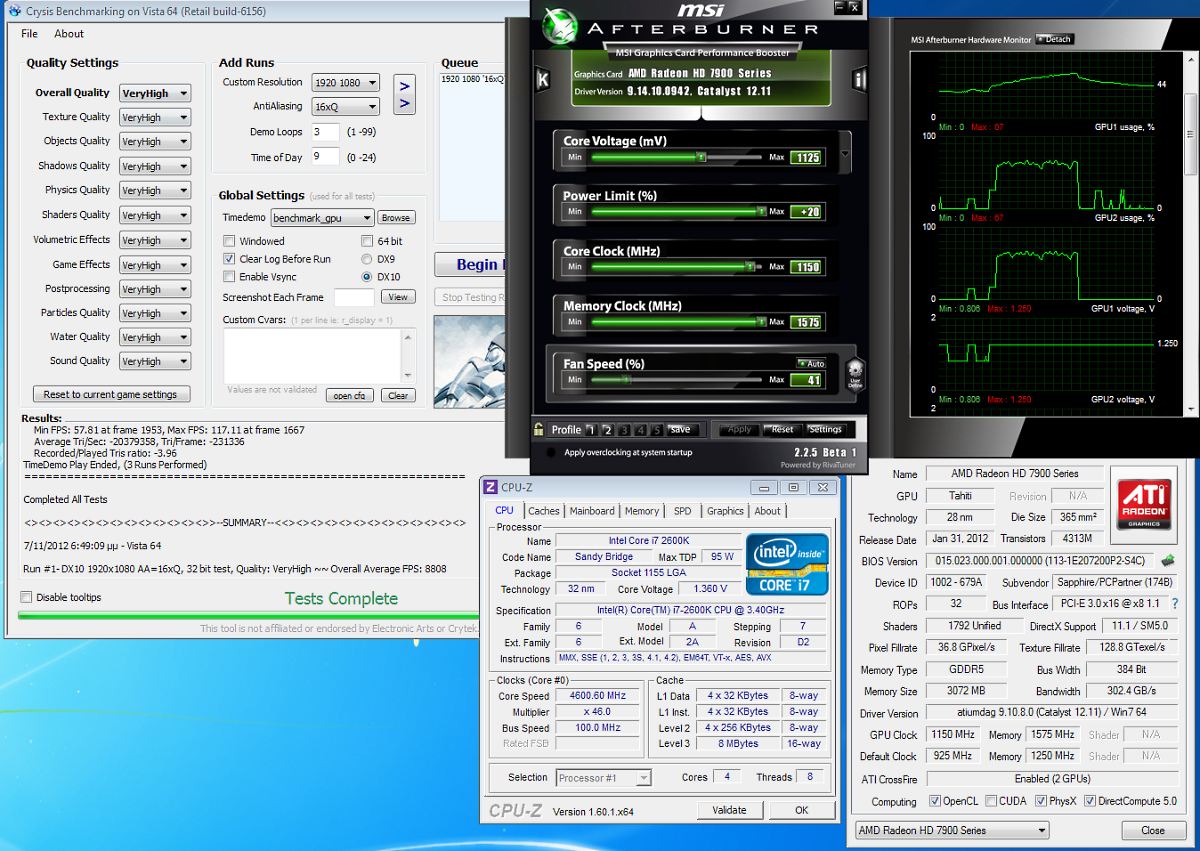Check Disable tooltips

(x=26, y=597)
